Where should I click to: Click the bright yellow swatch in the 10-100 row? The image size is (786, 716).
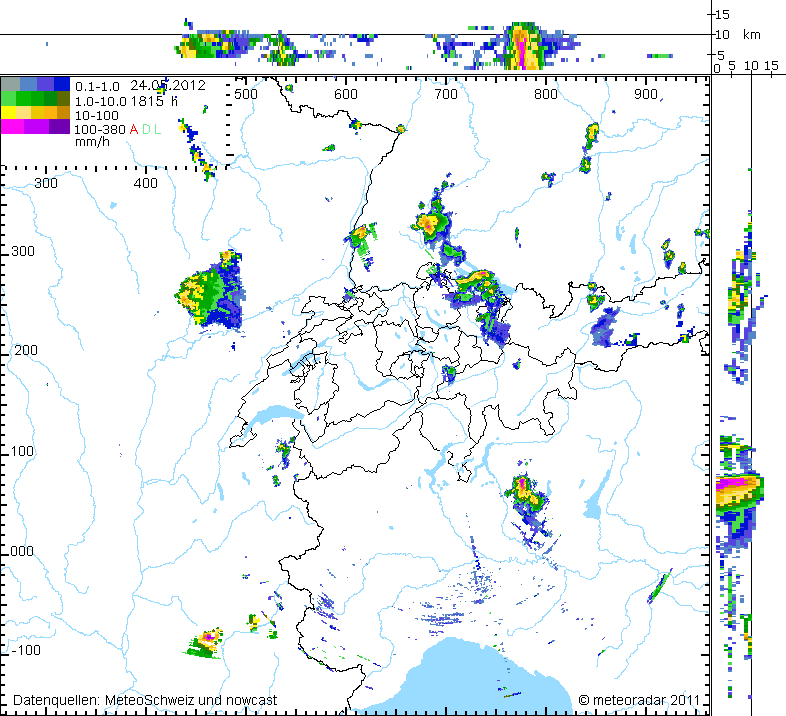pos(9,113)
